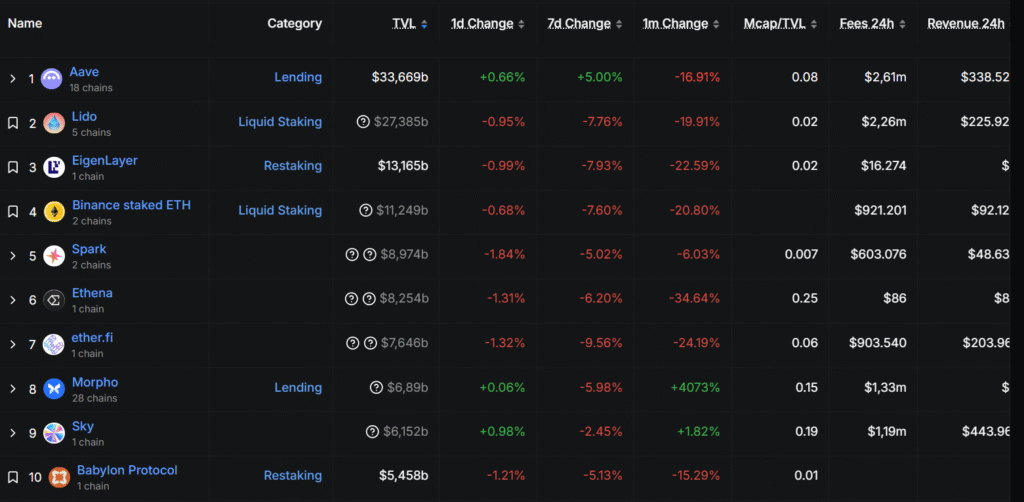1024x502 pixels.
Task: Bookmark the Lido protocol row
Action: [13, 123]
